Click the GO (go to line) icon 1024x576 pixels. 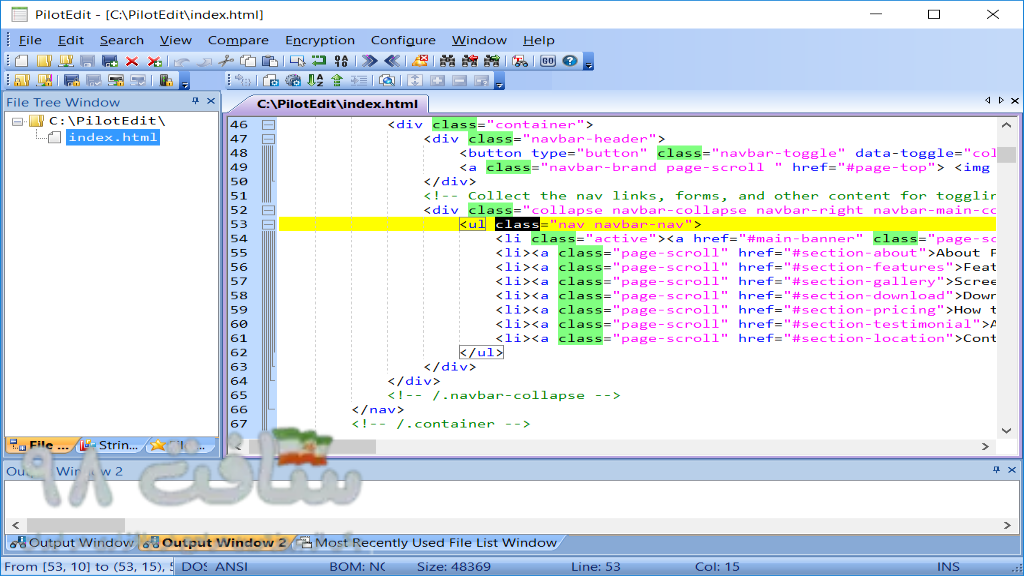pos(548,61)
